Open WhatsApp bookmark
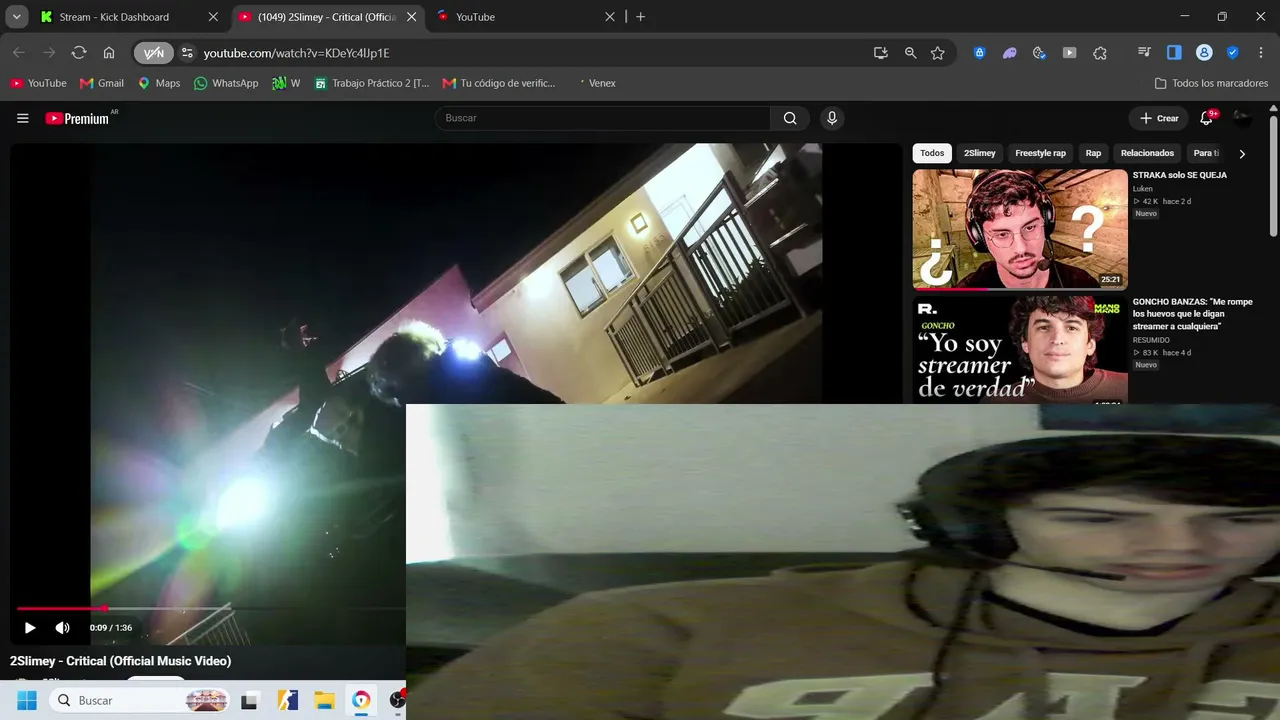The width and height of the screenshot is (1280, 720). coord(226,83)
